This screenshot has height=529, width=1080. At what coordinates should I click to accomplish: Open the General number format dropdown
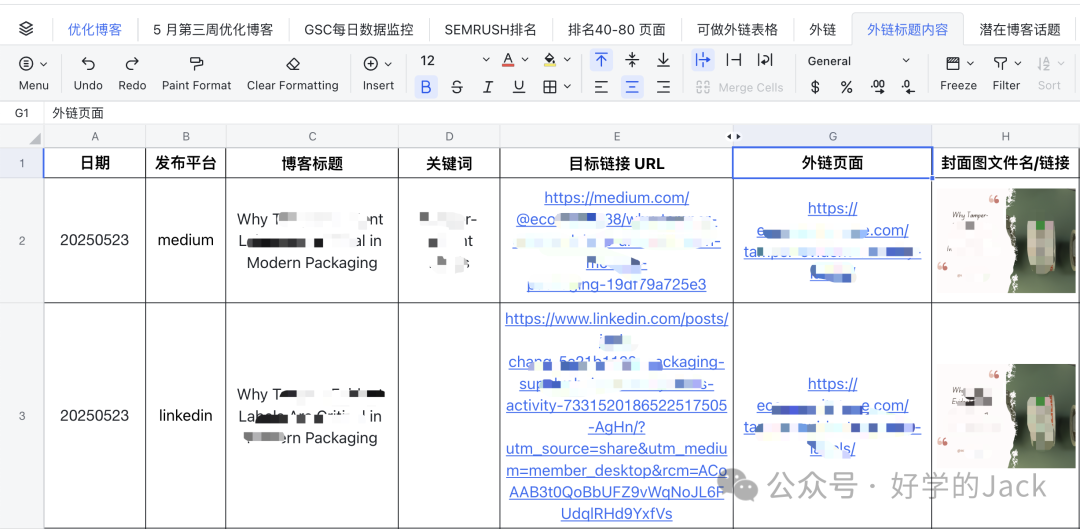click(859, 61)
